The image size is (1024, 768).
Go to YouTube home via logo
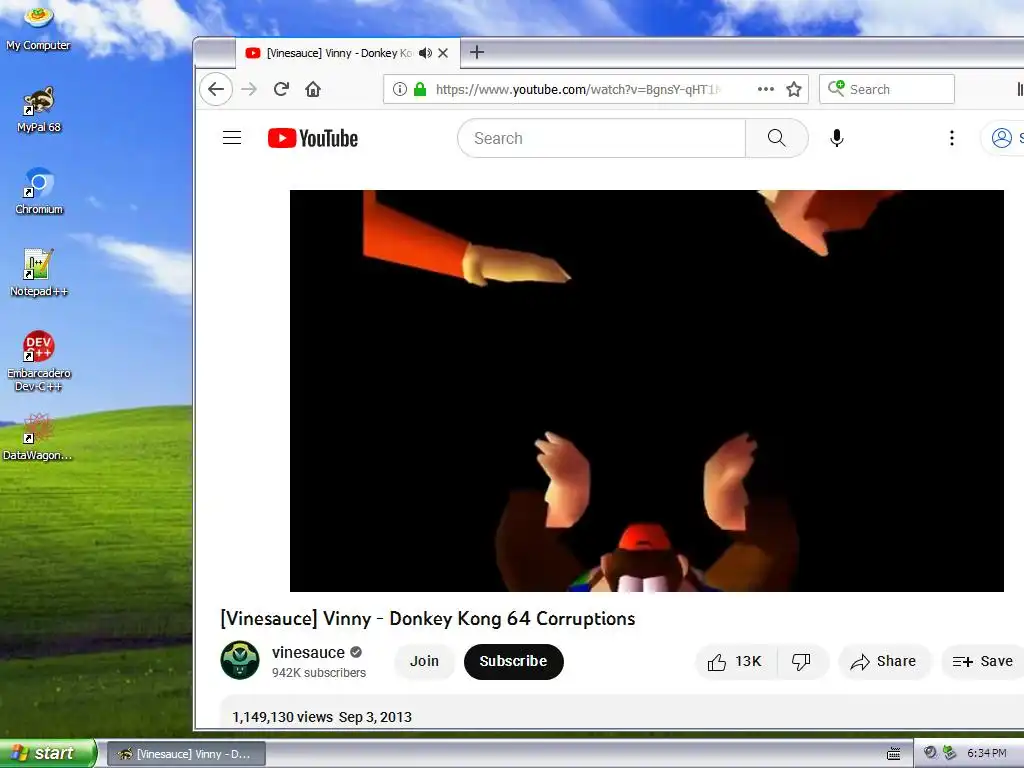(313, 138)
